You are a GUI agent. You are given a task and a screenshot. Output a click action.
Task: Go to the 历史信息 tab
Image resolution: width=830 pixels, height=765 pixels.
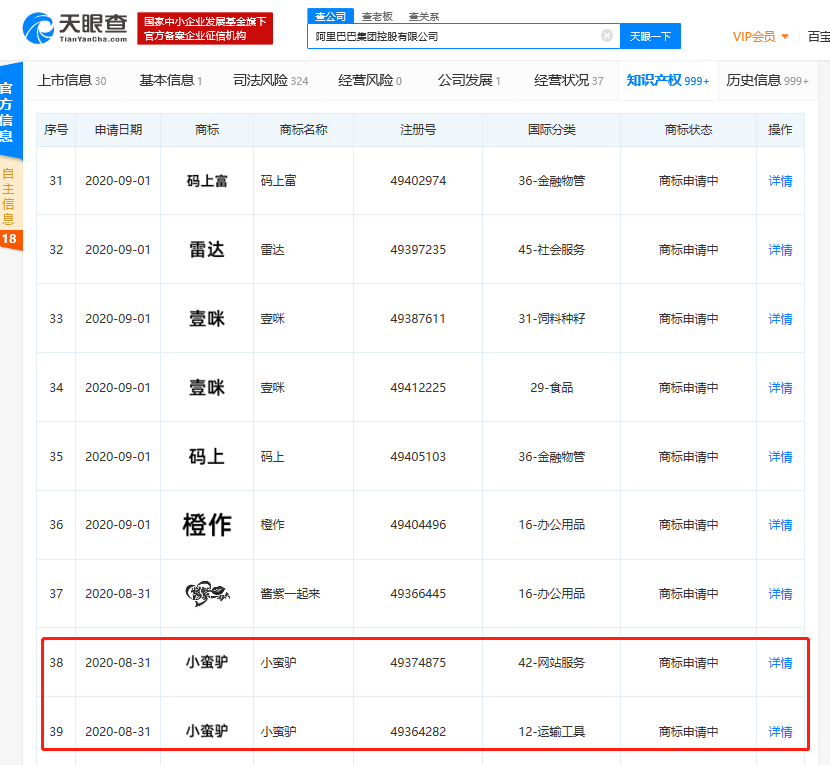pyautogui.click(x=767, y=81)
